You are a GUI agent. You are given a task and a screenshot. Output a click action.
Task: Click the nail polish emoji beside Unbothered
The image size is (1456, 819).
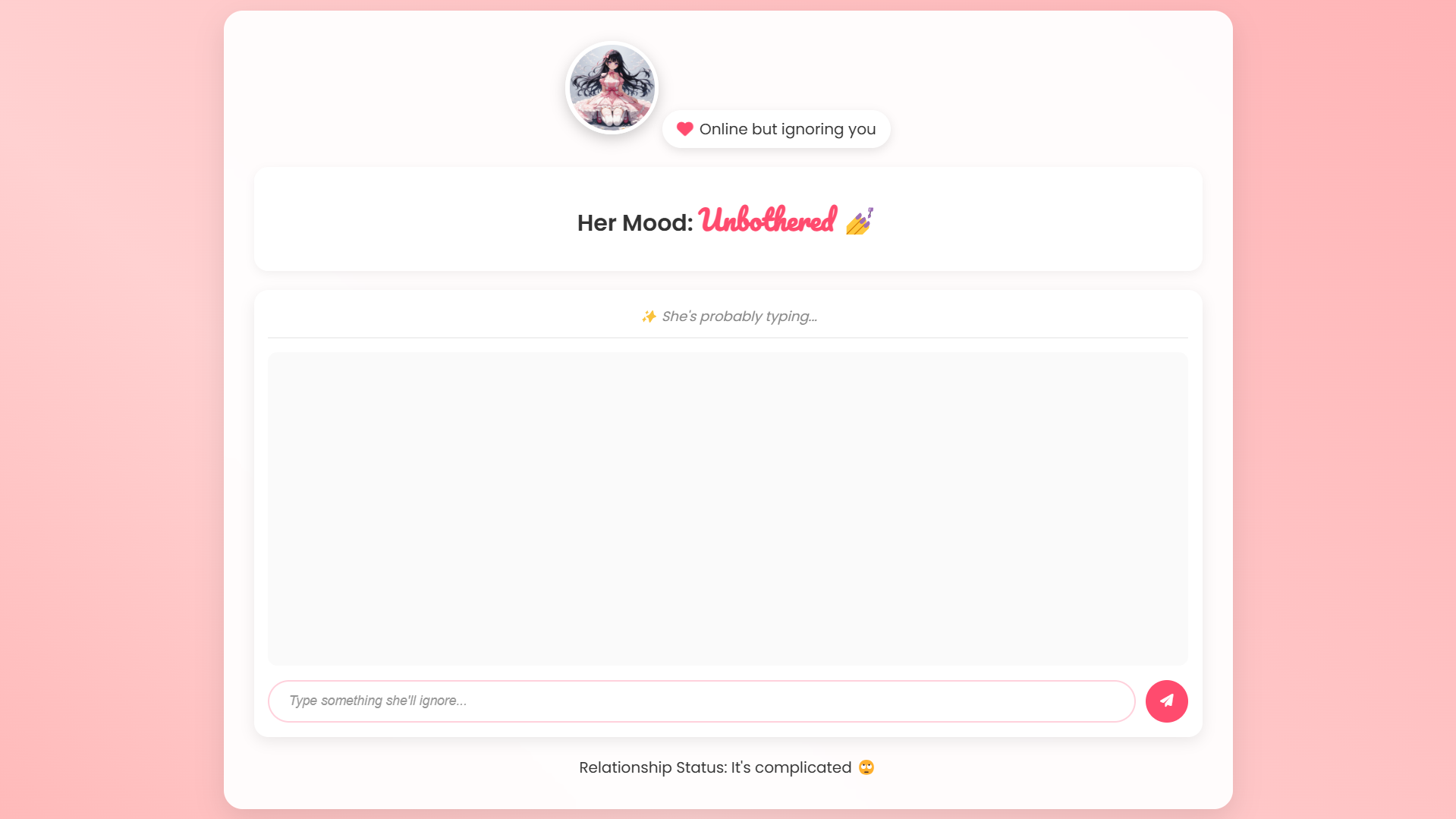(860, 221)
